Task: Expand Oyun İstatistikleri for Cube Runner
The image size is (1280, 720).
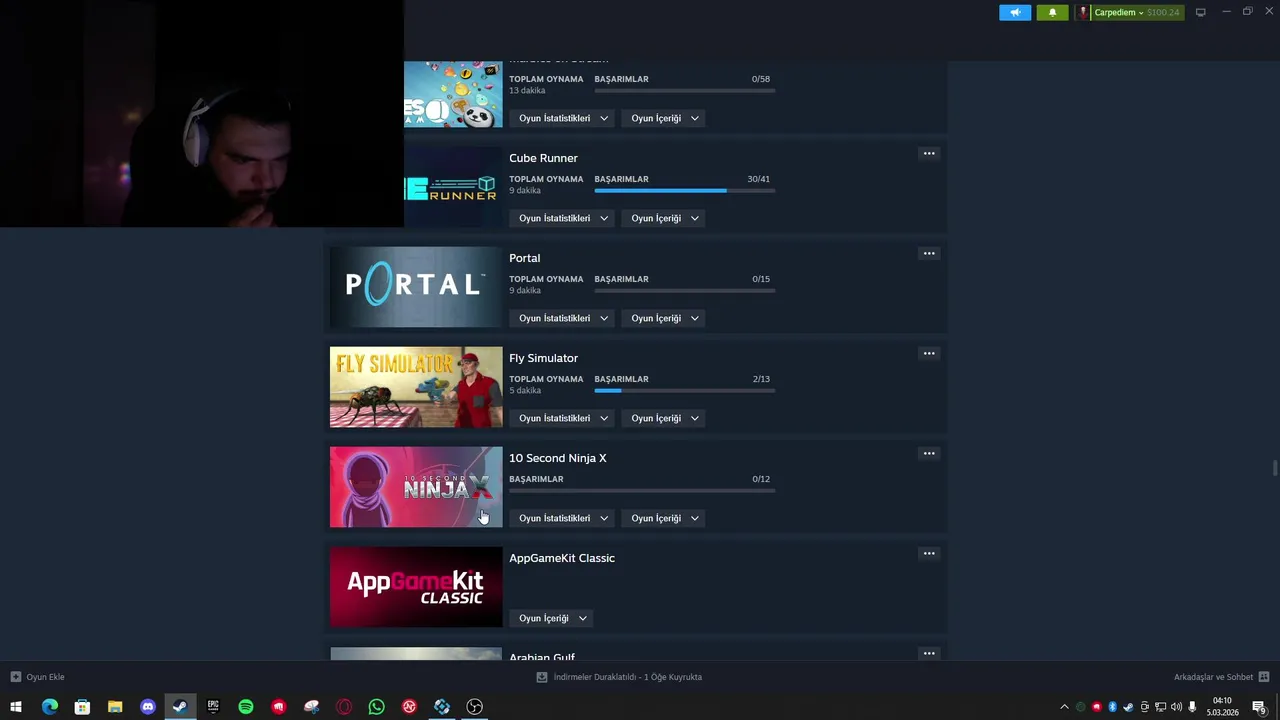Action: (x=562, y=218)
